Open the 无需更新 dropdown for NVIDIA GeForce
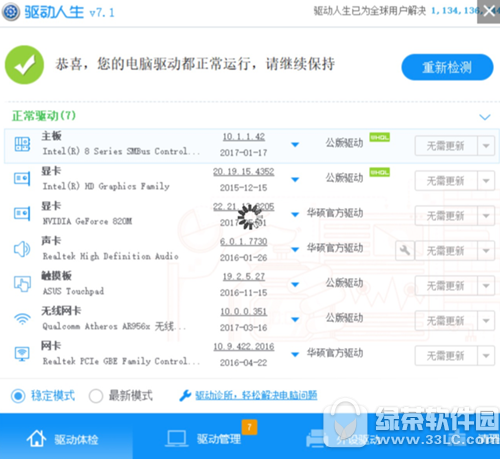This screenshot has height=459, width=500. click(486, 216)
